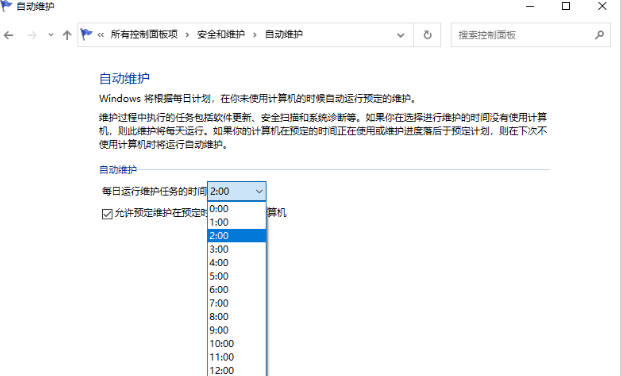The width and height of the screenshot is (621, 376).
Task: Choose 12:00 in the dropdown list
Action: pyautogui.click(x=237, y=370)
